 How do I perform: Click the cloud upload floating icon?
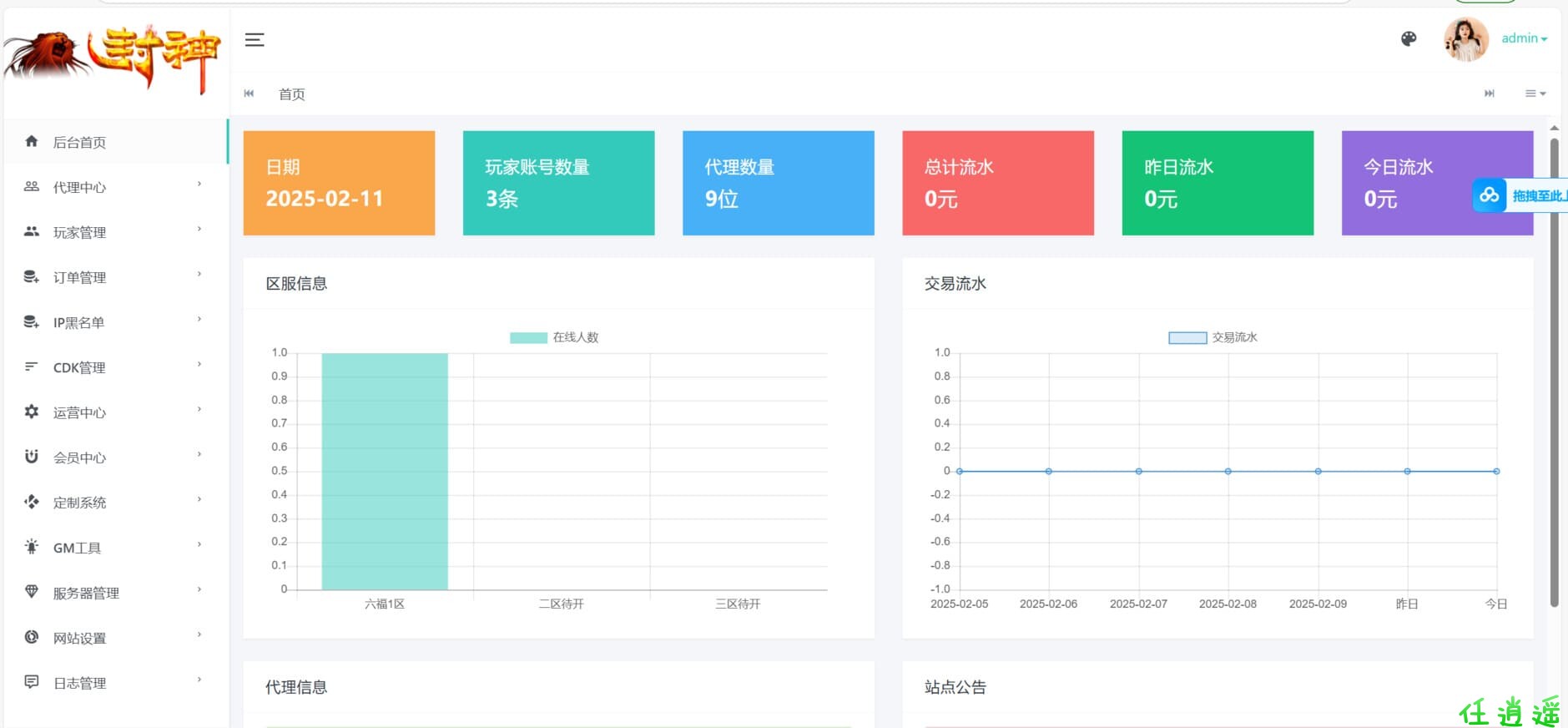pos(1489,195)
